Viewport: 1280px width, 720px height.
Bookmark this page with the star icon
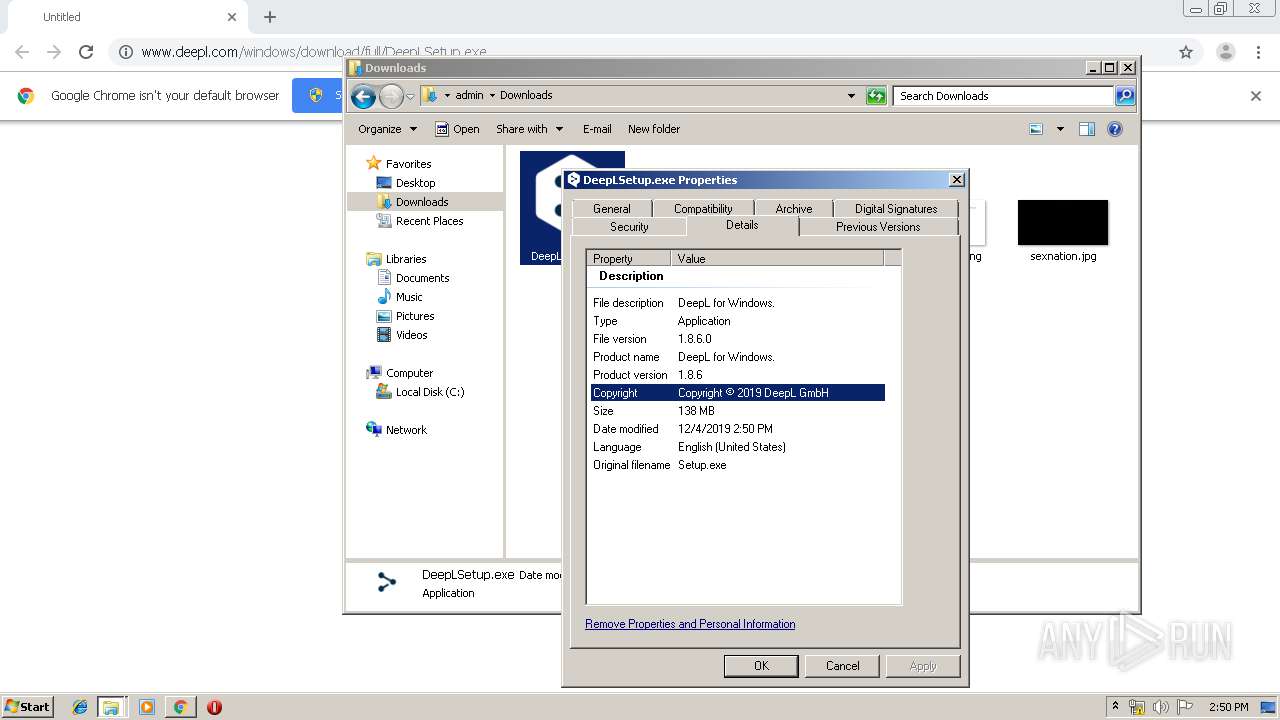pyautogui.click(x=1186, y=52)
